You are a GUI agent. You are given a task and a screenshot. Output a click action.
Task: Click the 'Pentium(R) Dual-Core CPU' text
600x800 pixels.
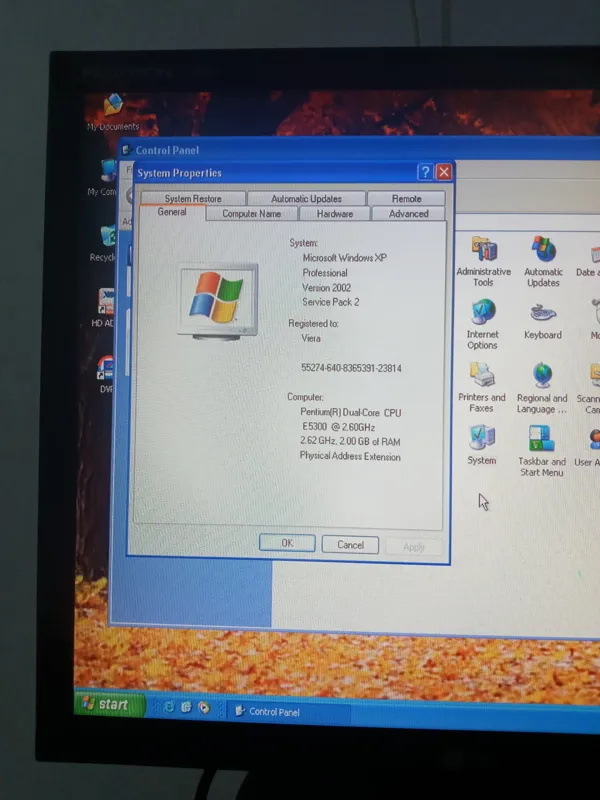point(351,412)
